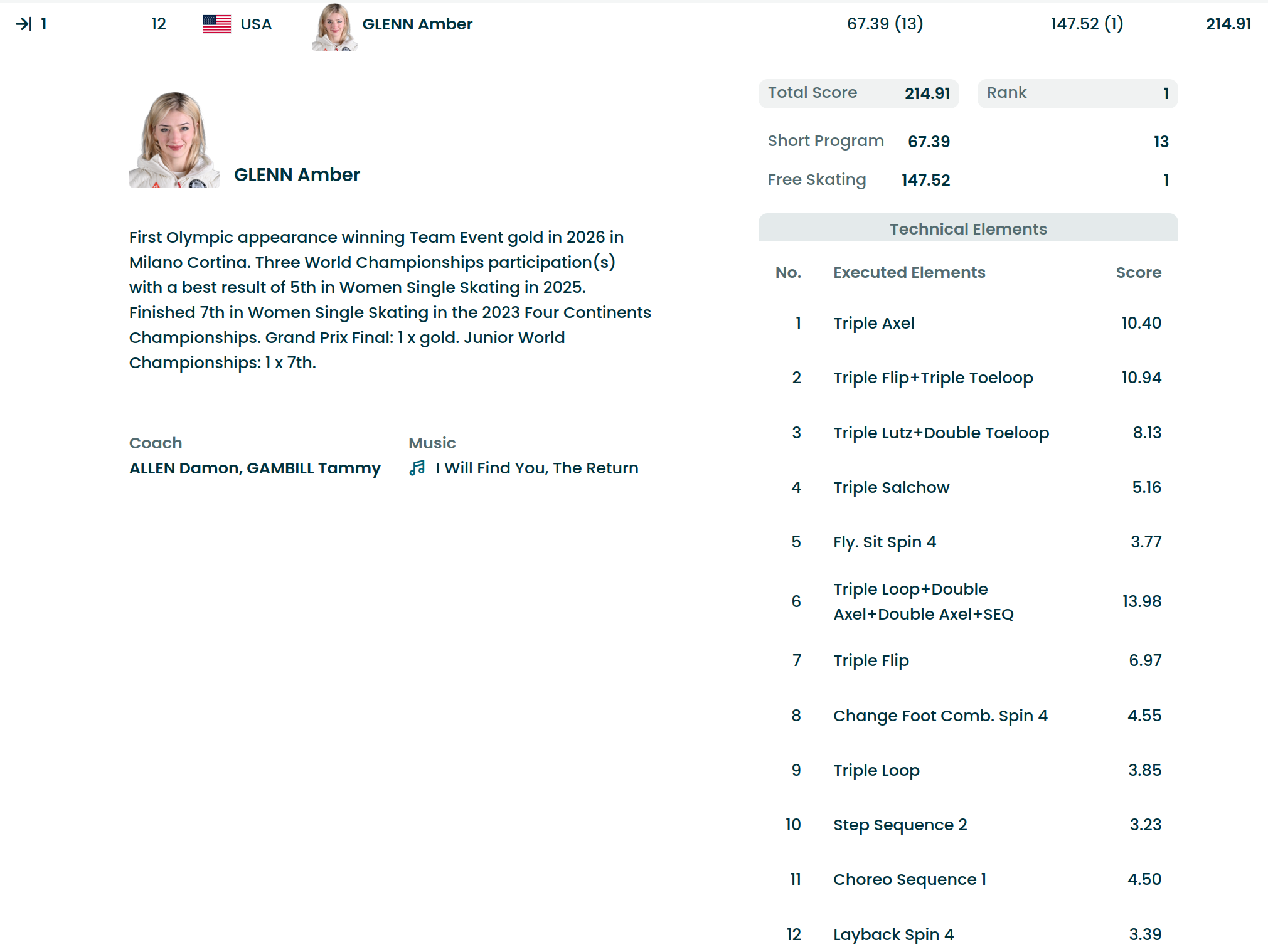
Task: Click Free Skating score 147.52
Action: (925, 181)
